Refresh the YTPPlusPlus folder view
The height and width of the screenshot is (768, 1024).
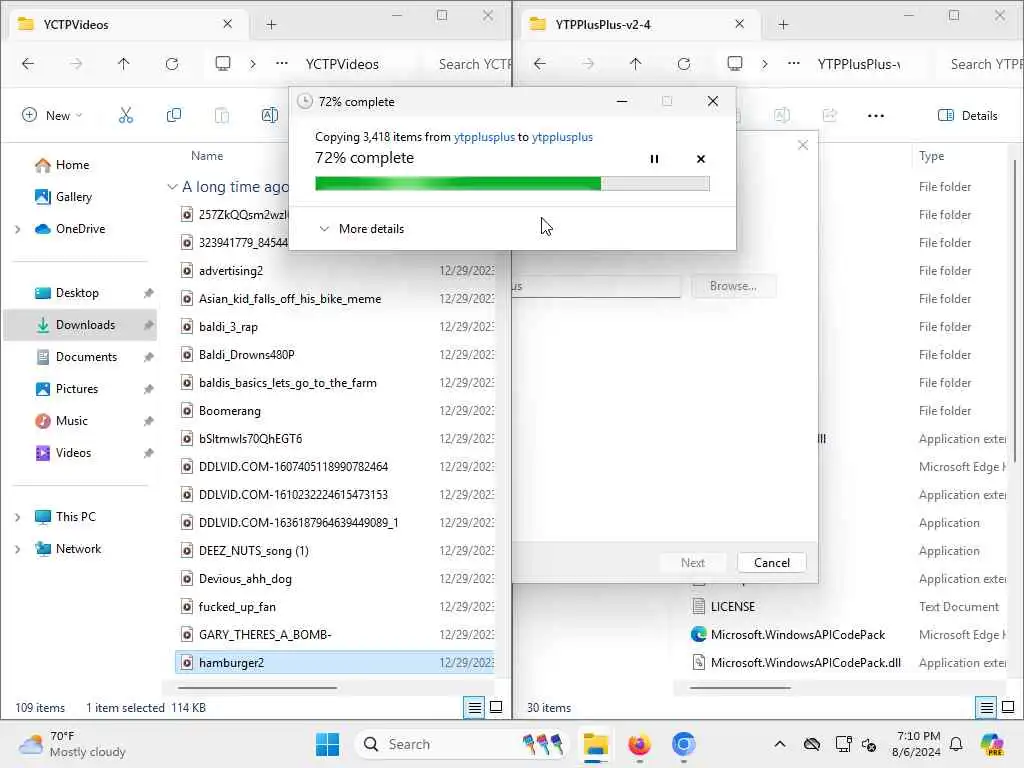point(684,63)
